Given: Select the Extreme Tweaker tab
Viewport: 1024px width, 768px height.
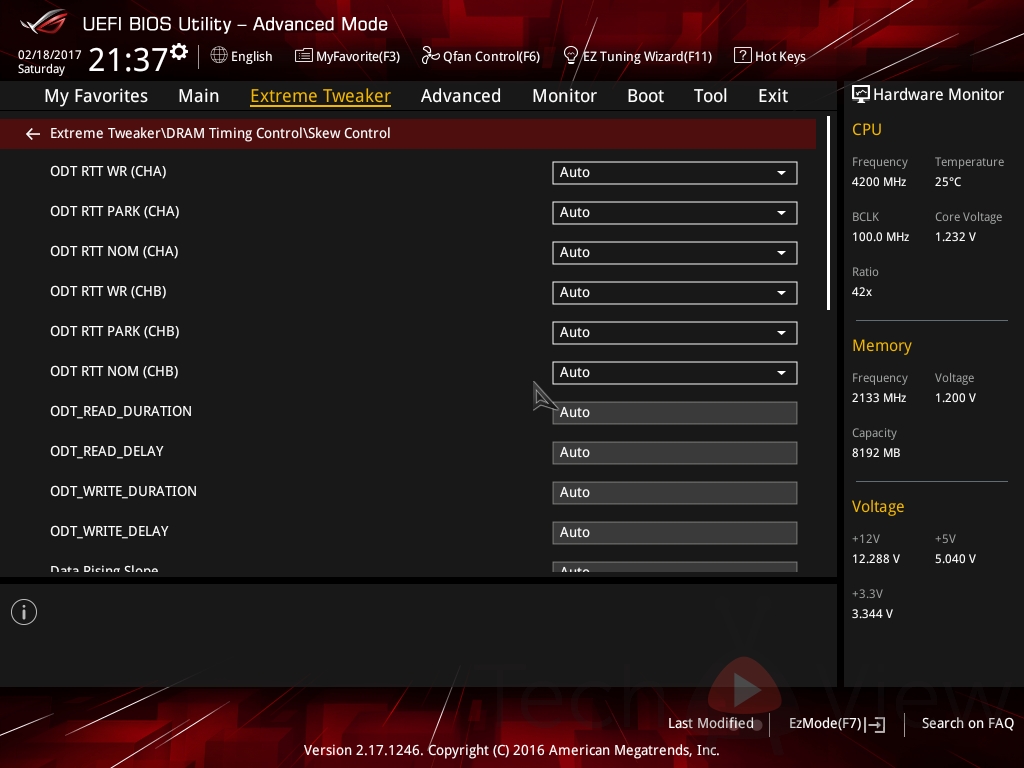Looking at the screenshot, I should click(x=320, y=96).
